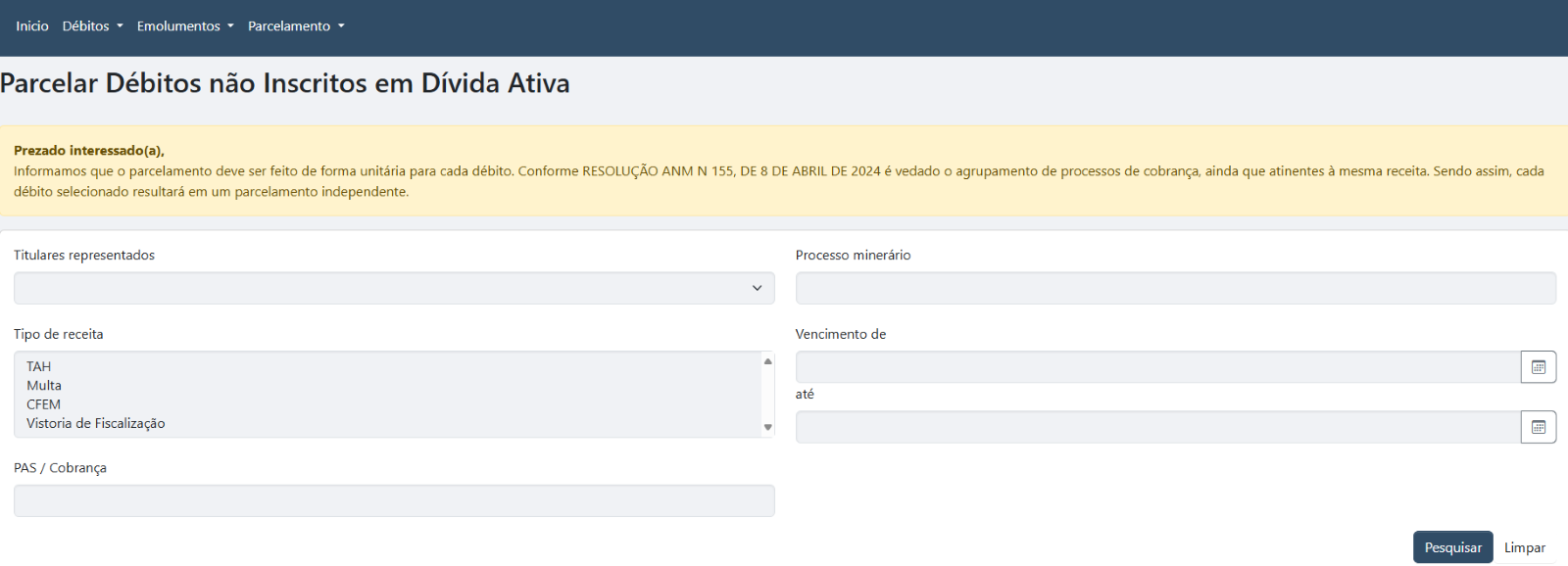Screen dimensions: 1568x566
Task: Click Limpar to clear the form
Action: click(1524, 547)
